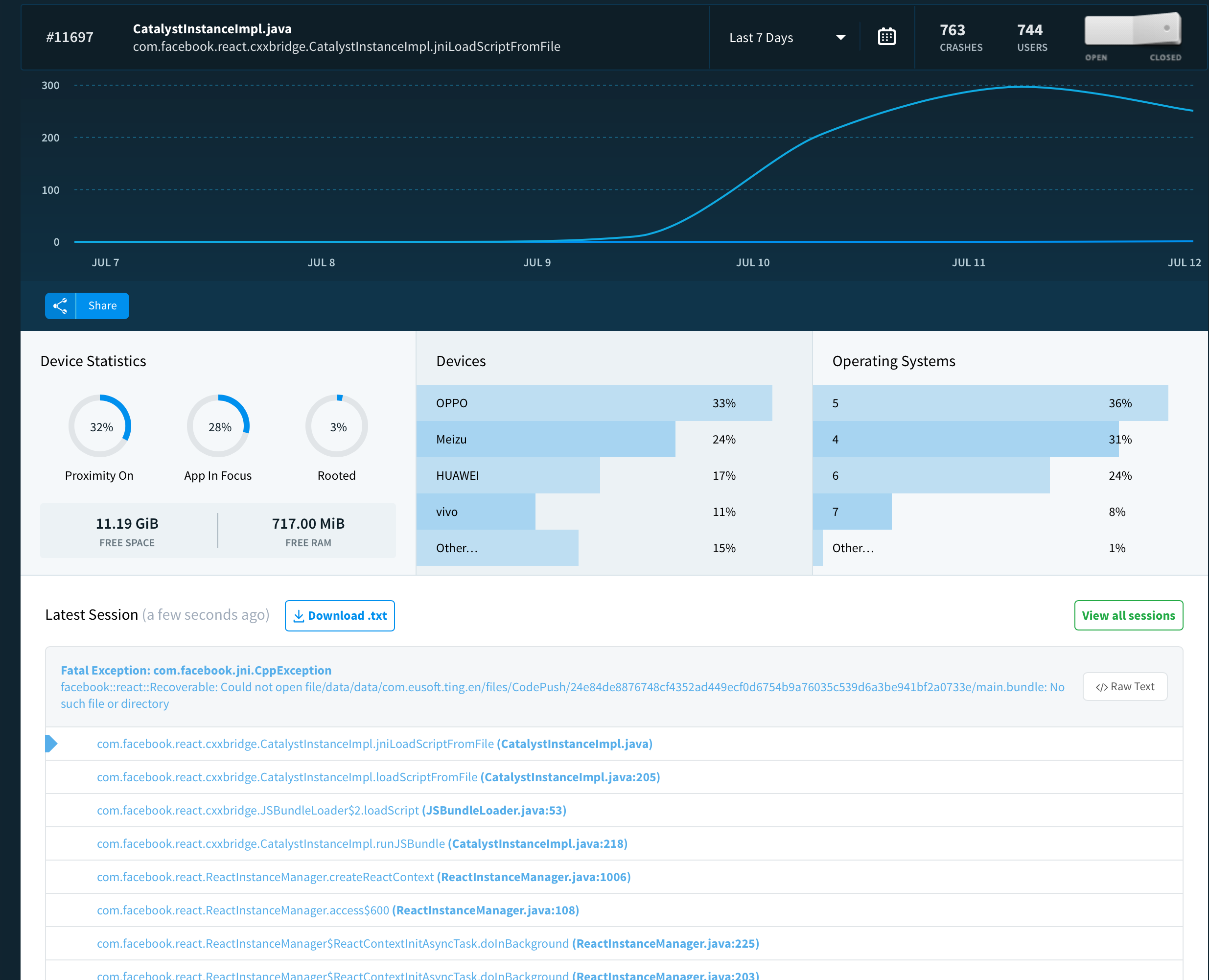Screen dimensions: 1209x980
Task: Expand the Other operating systems row
Action: (x=853, y=548)
